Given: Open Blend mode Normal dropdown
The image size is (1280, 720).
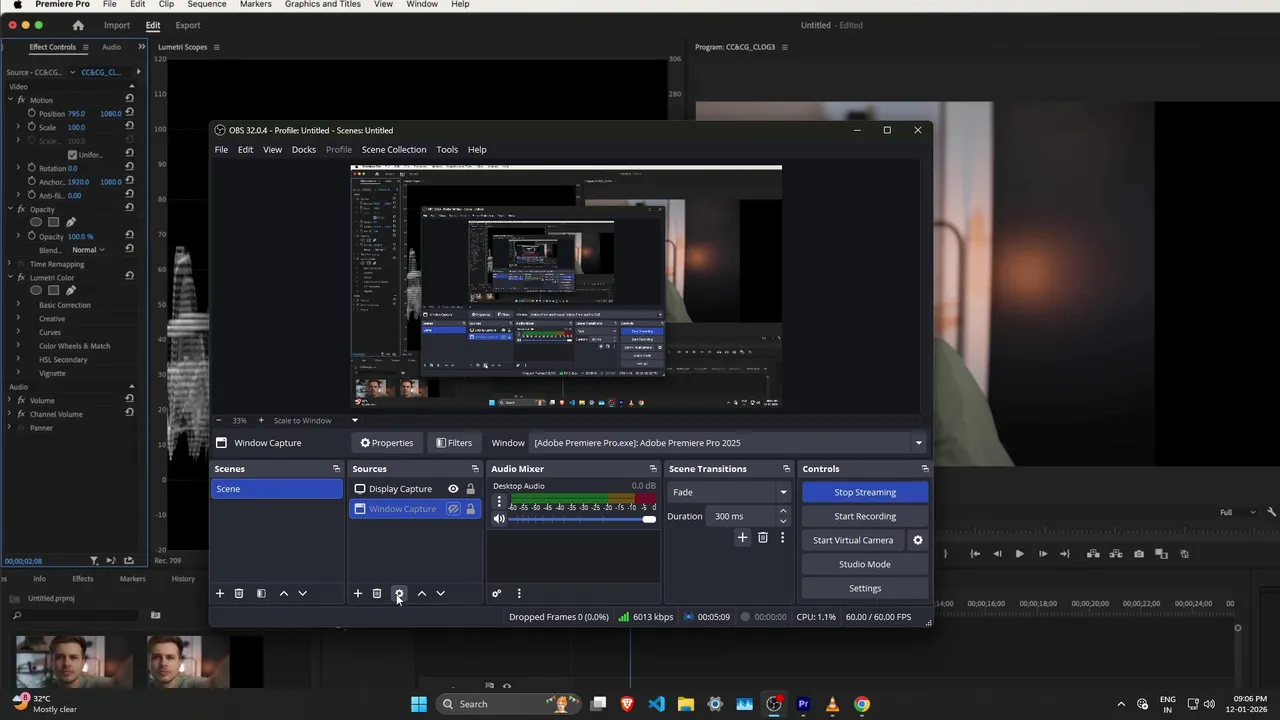Looking at the screenshot, I should point(87,250).
